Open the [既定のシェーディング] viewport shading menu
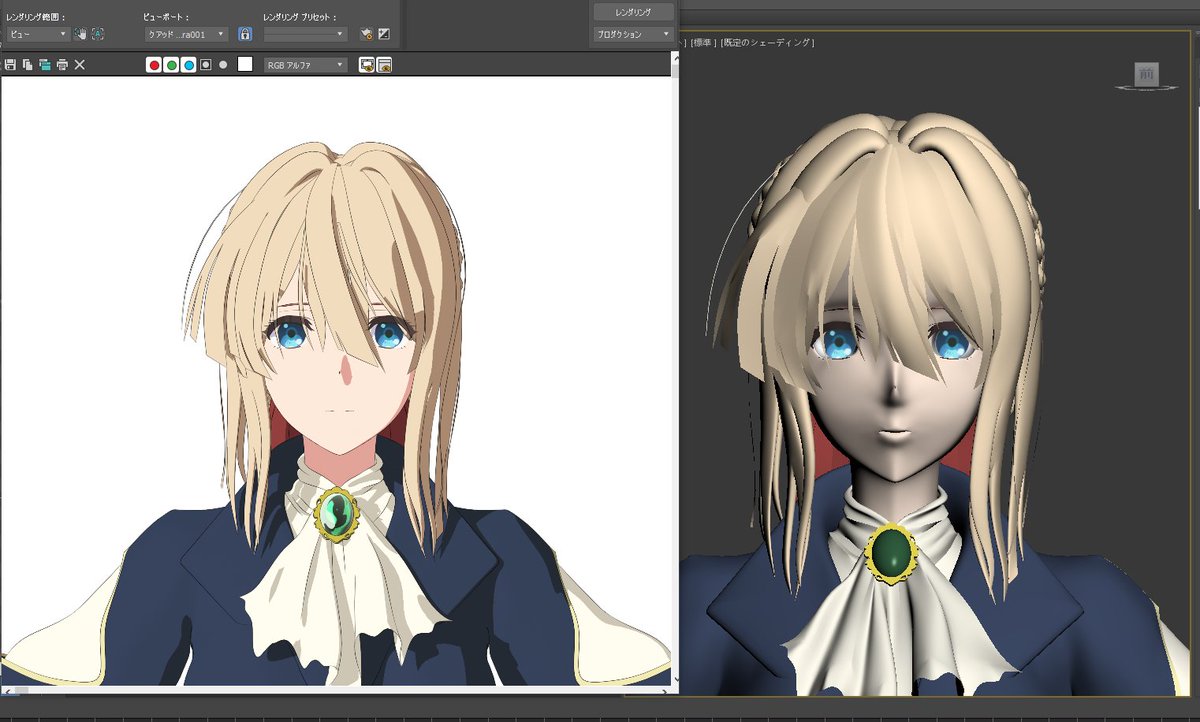The height and width of the screenshot is (722, 1200). [x=768, y=43]
